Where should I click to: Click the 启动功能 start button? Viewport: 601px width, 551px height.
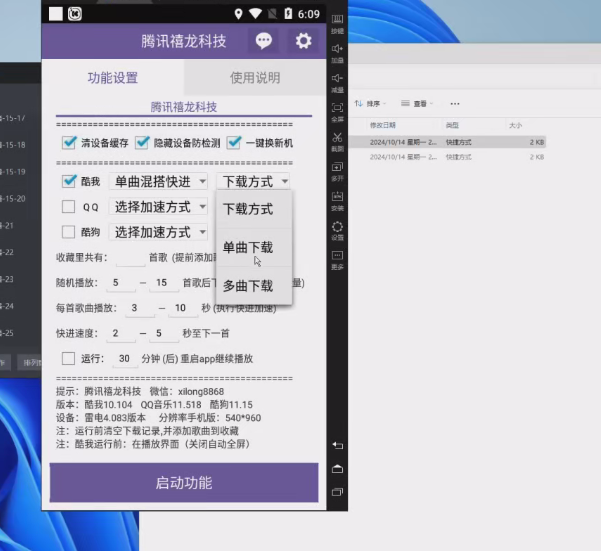[184, 483]
